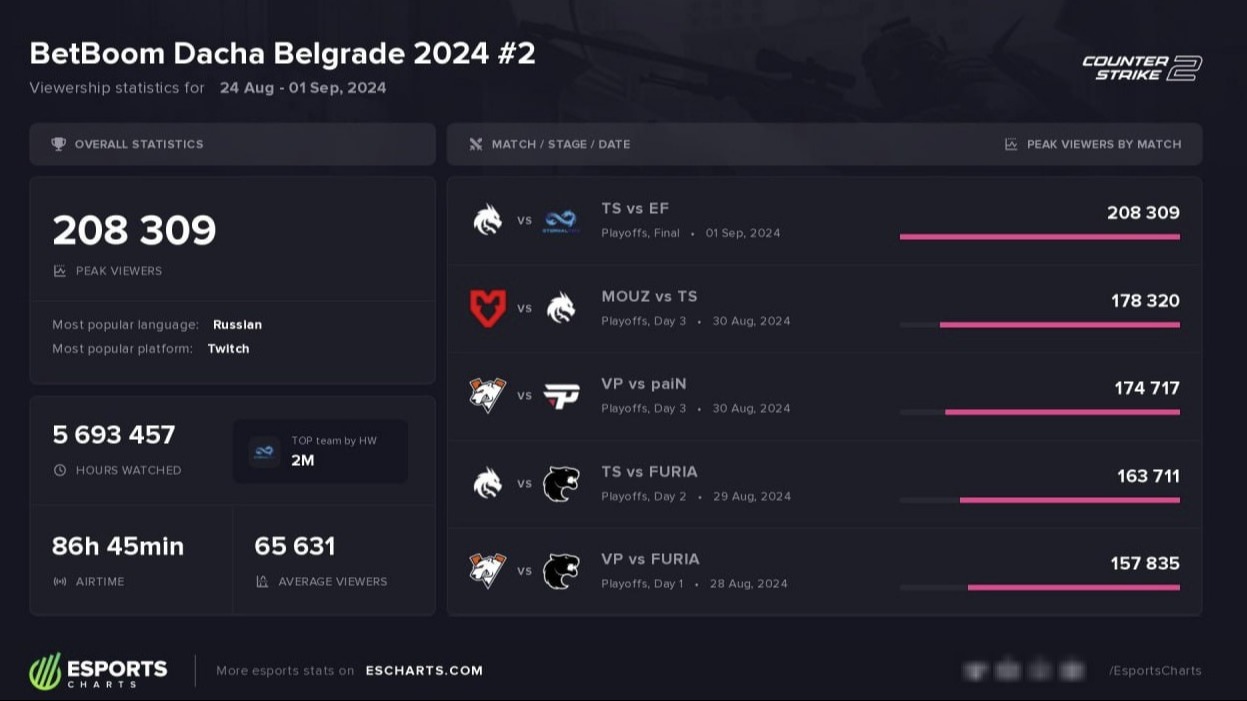This screenshot has height=701, width=1247.
Task: Click the Eternal Fire logo in final row
Action: pyautogui.click(x=561, y=220)
